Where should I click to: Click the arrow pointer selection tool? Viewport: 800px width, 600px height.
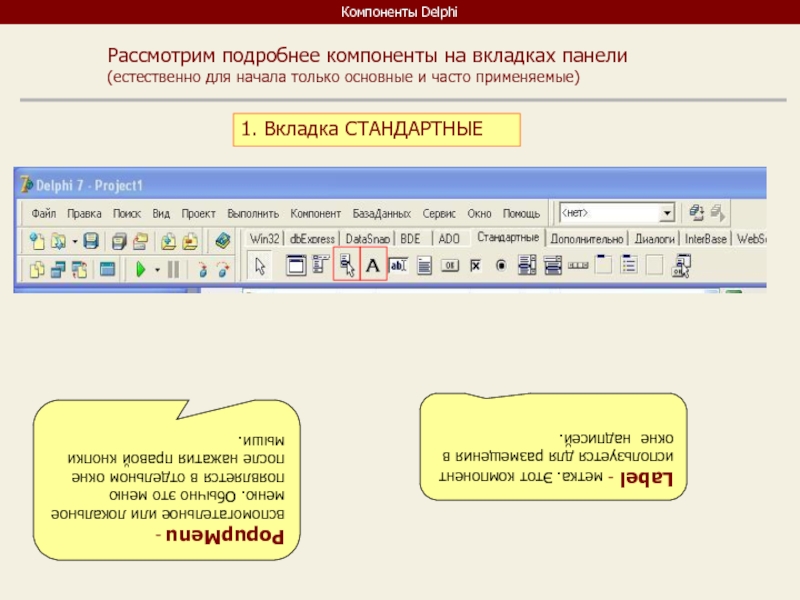pyautogui.click(x=260, y=266)
